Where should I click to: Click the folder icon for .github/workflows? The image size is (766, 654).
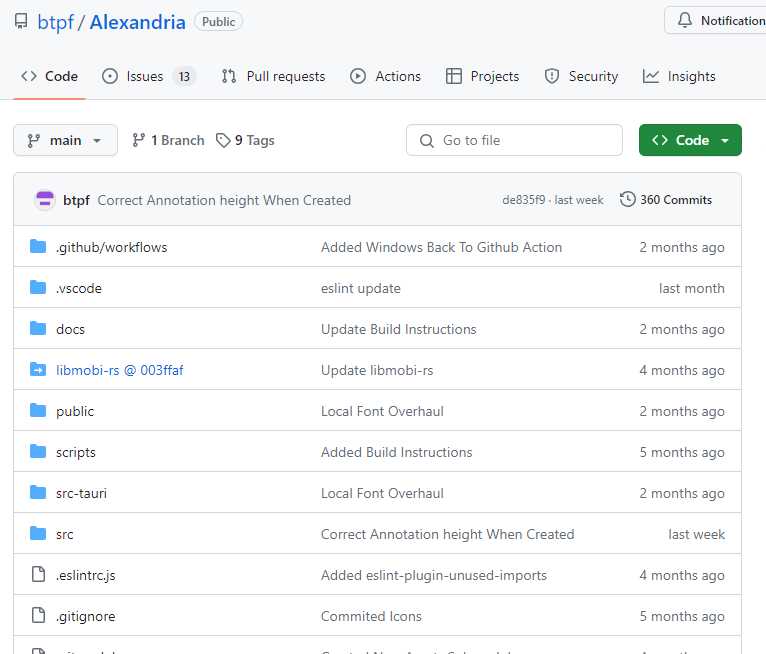click(x=38, y=247)
